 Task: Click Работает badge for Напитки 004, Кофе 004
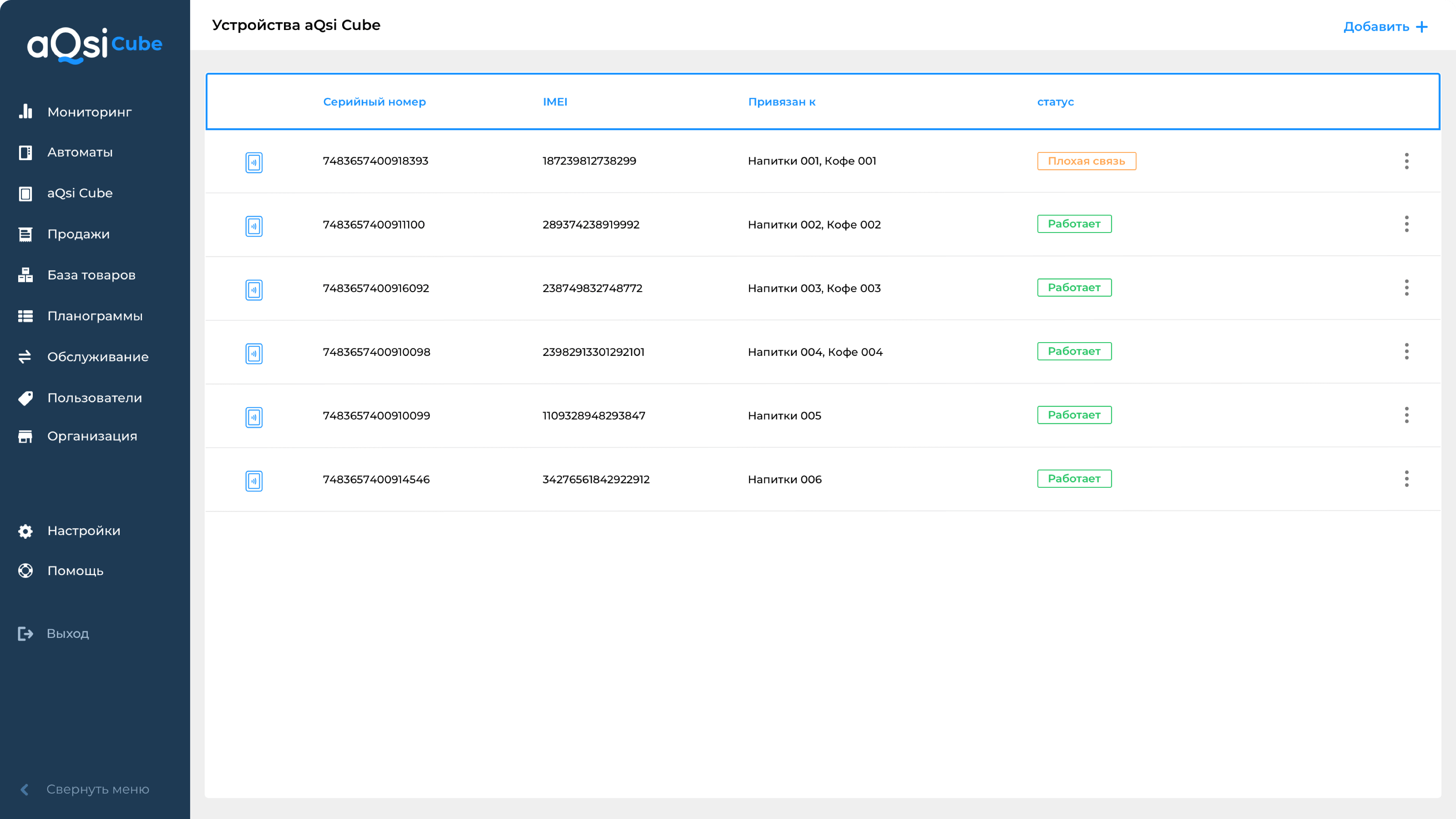click(x=1074, y=351)
